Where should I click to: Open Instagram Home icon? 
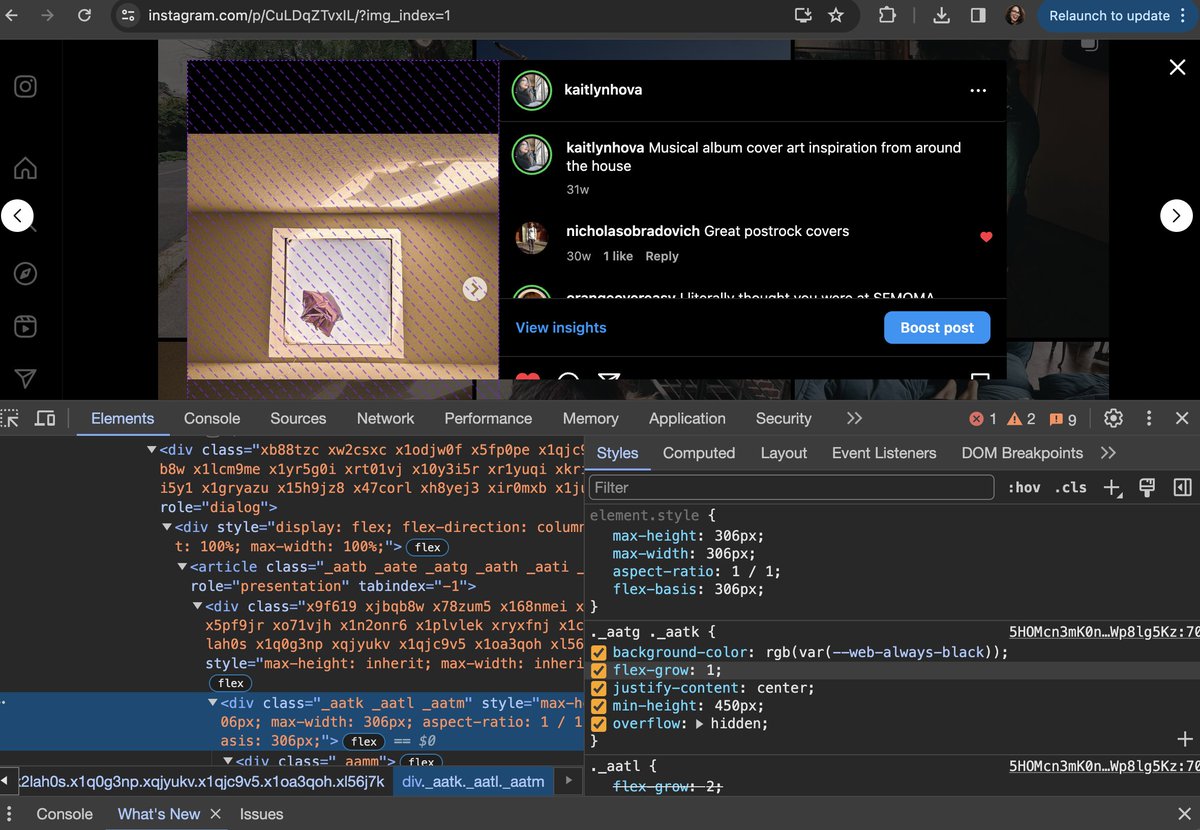[x=26, y=168]
